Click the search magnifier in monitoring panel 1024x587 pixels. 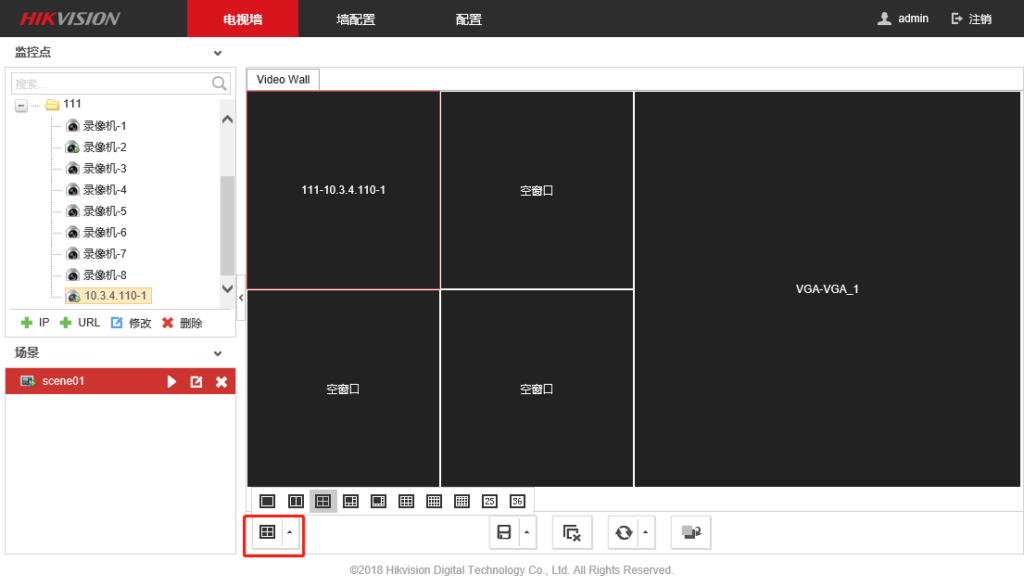click(x=220, y=83)
